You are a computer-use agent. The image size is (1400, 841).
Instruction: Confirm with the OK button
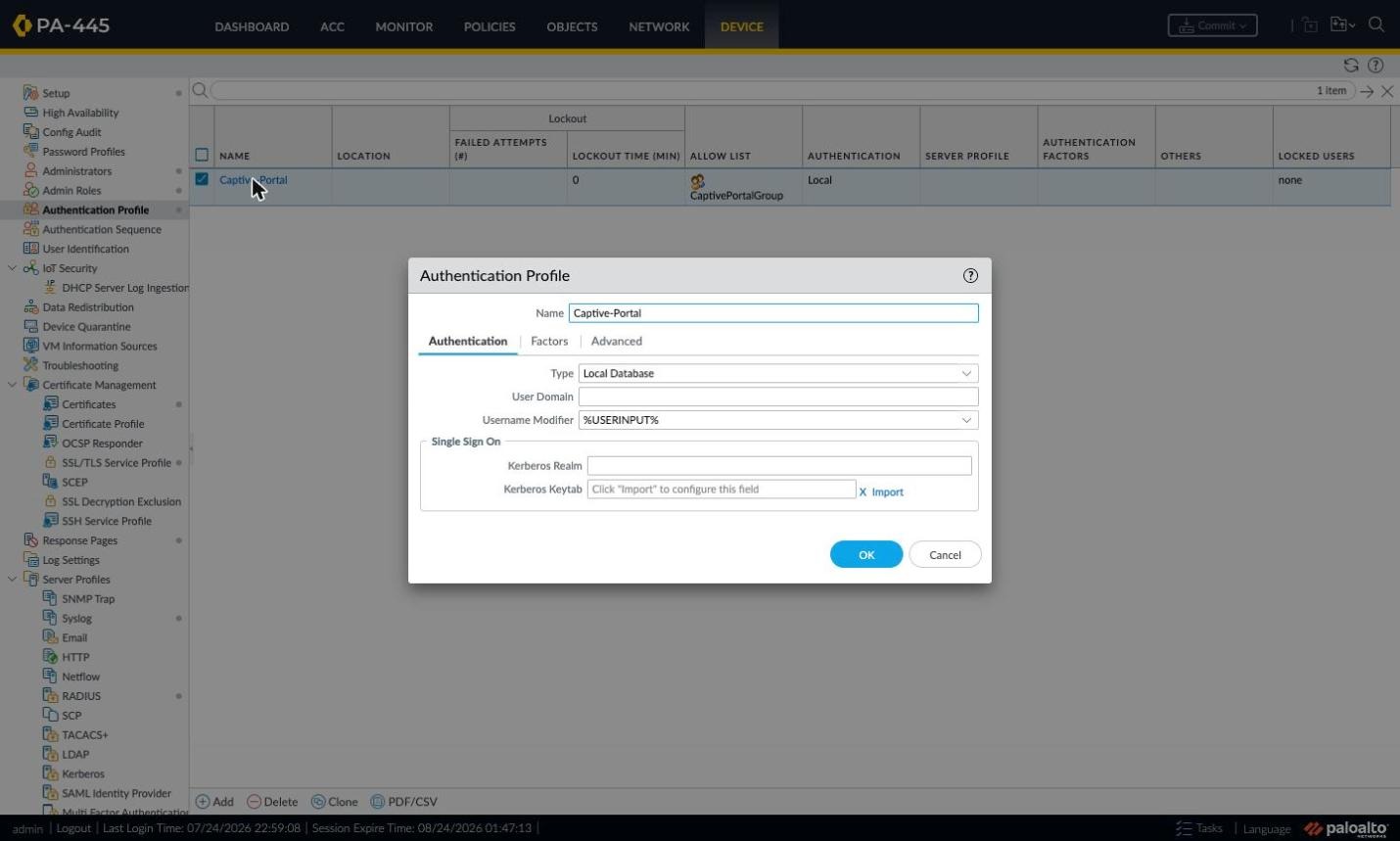[x=866, y=554]
